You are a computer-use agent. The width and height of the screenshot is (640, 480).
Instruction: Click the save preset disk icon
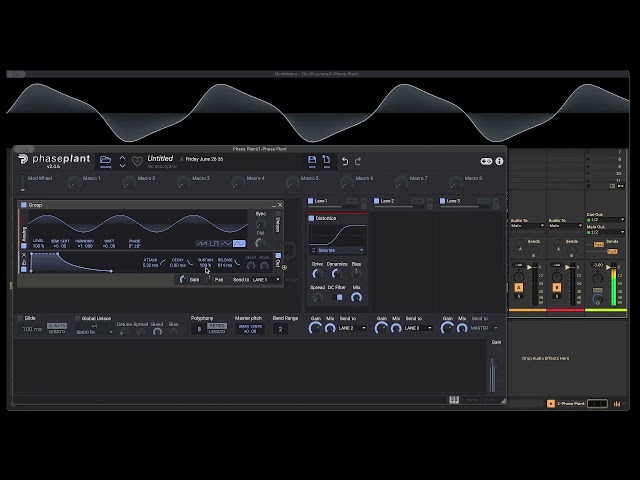[x=312, y=160]
